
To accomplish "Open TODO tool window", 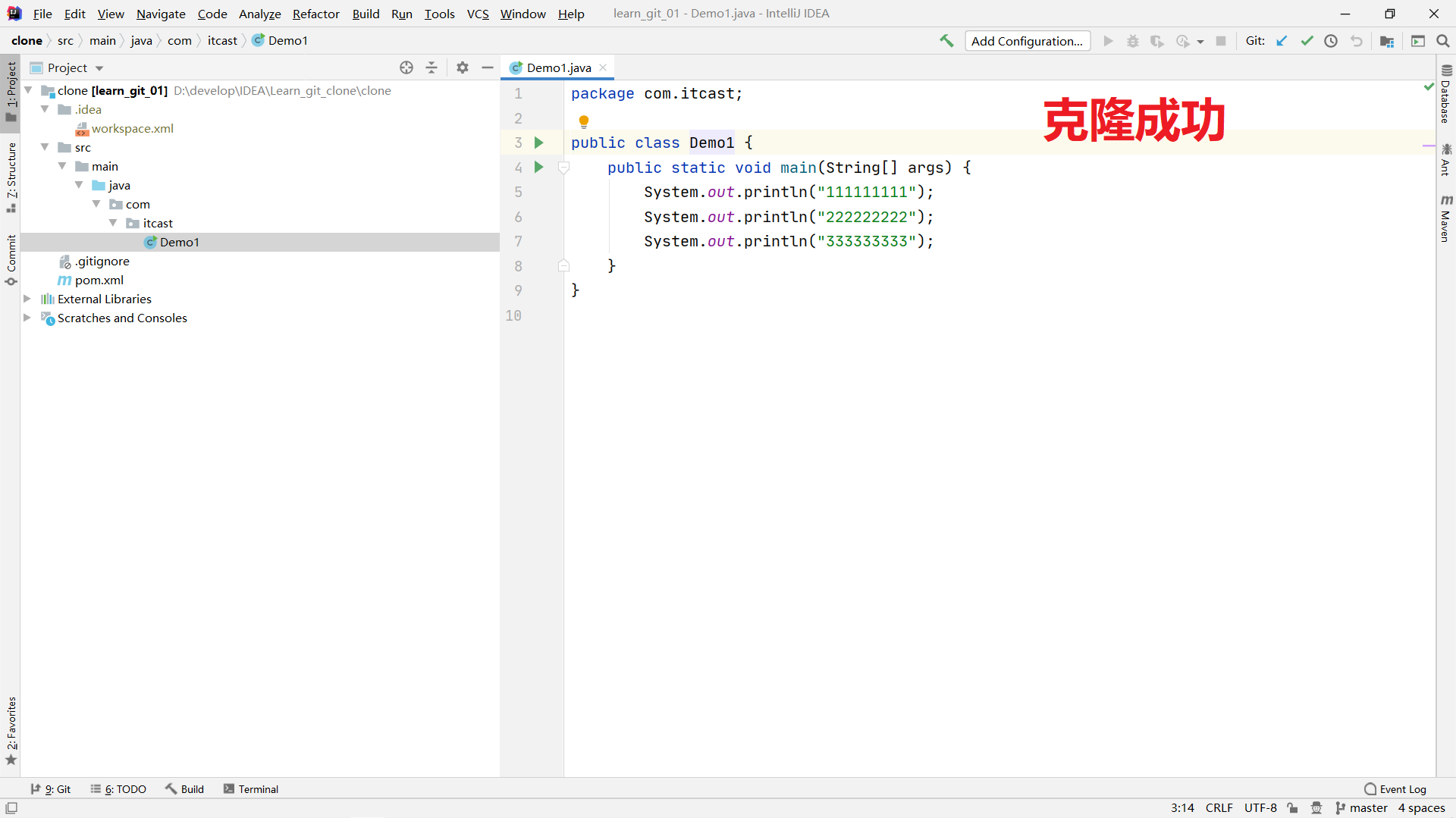I will [x=118, y=789].
